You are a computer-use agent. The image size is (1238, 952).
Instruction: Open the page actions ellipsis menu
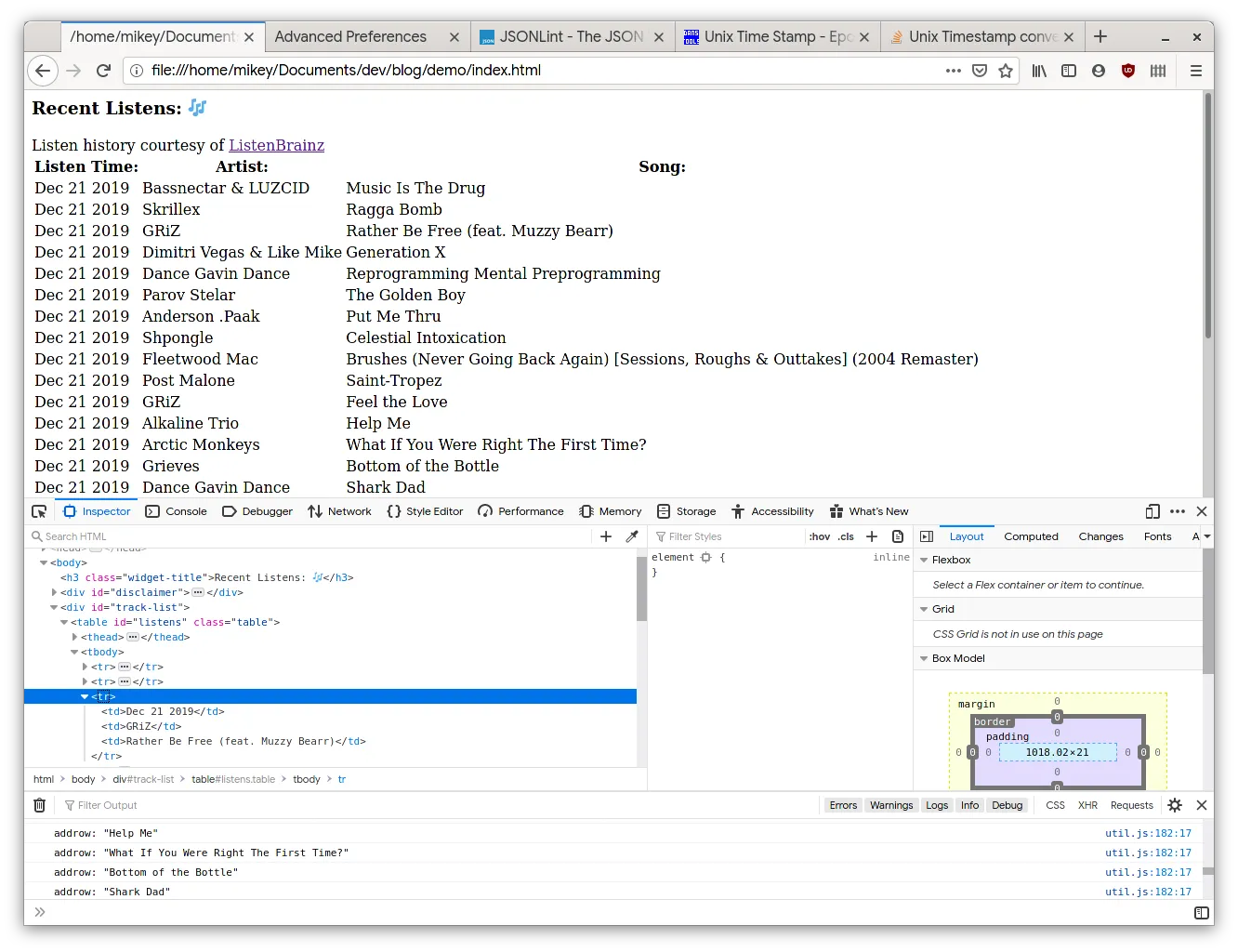[954, 71]
